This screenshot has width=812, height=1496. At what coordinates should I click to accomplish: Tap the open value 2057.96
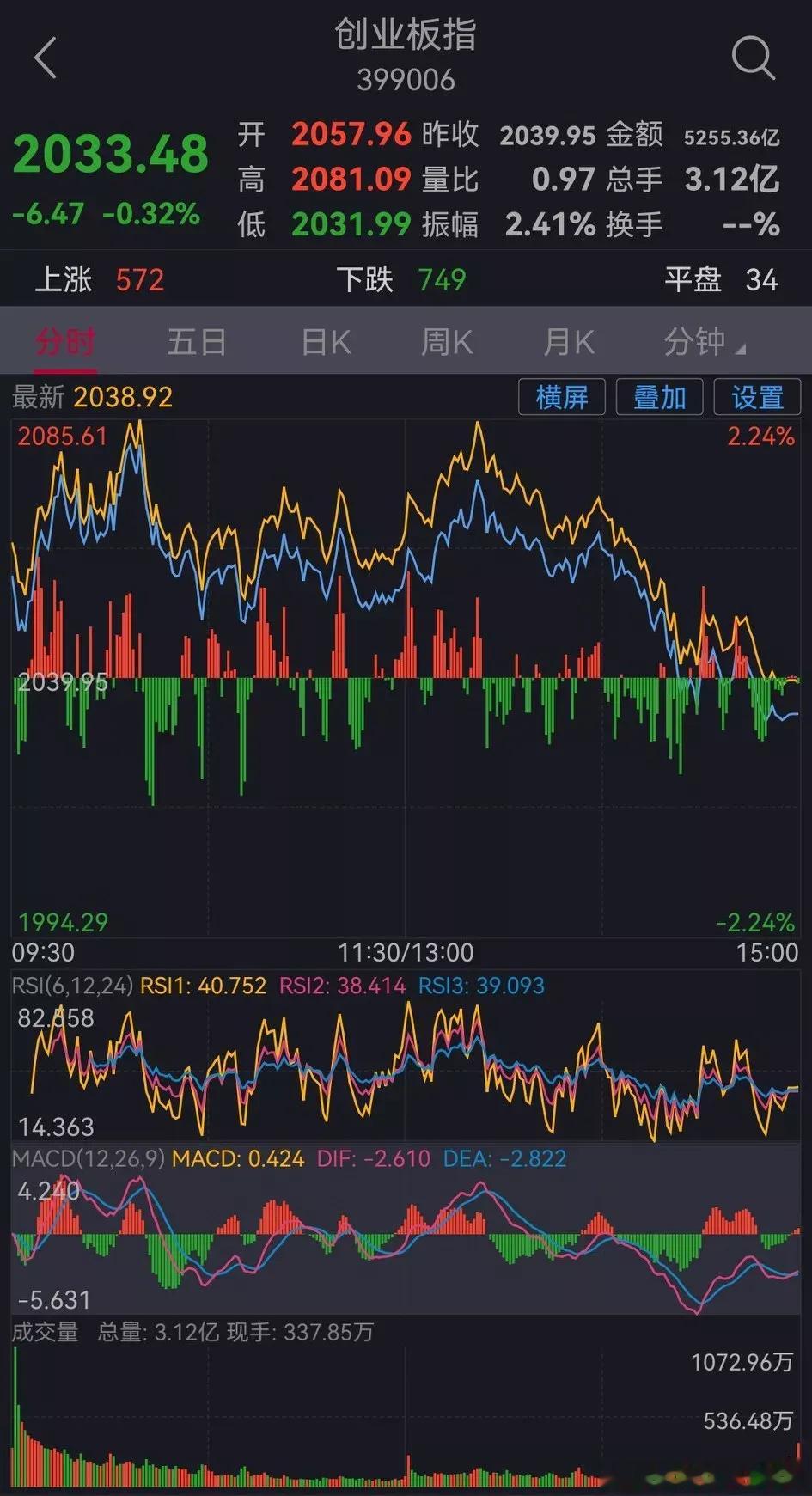click(351, 134)
